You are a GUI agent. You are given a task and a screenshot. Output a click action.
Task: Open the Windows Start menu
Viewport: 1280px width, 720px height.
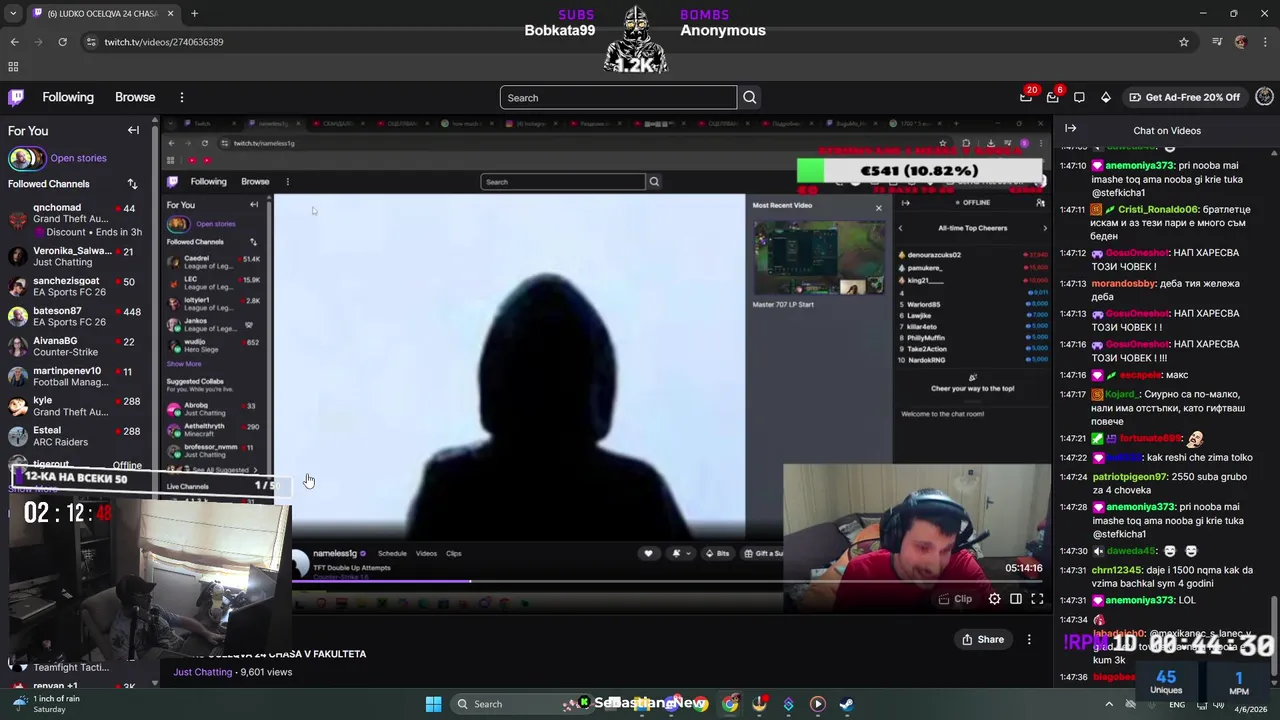point(433,704)
